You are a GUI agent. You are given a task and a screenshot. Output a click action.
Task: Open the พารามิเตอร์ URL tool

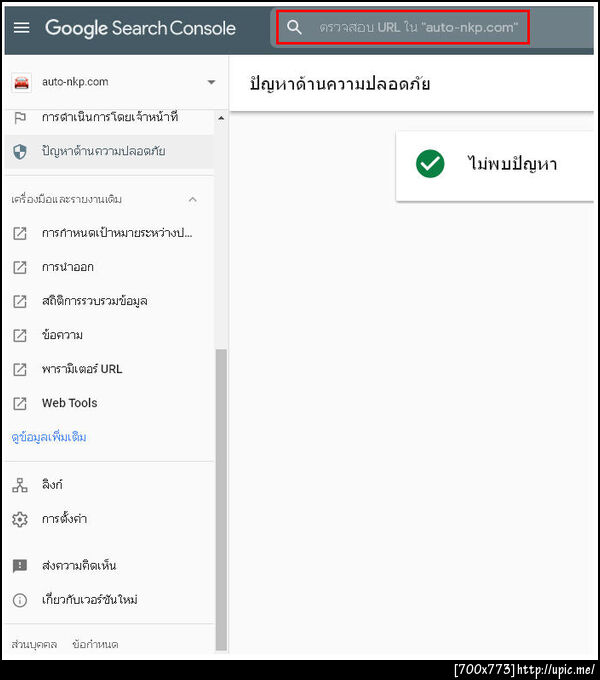pos(82,369)
